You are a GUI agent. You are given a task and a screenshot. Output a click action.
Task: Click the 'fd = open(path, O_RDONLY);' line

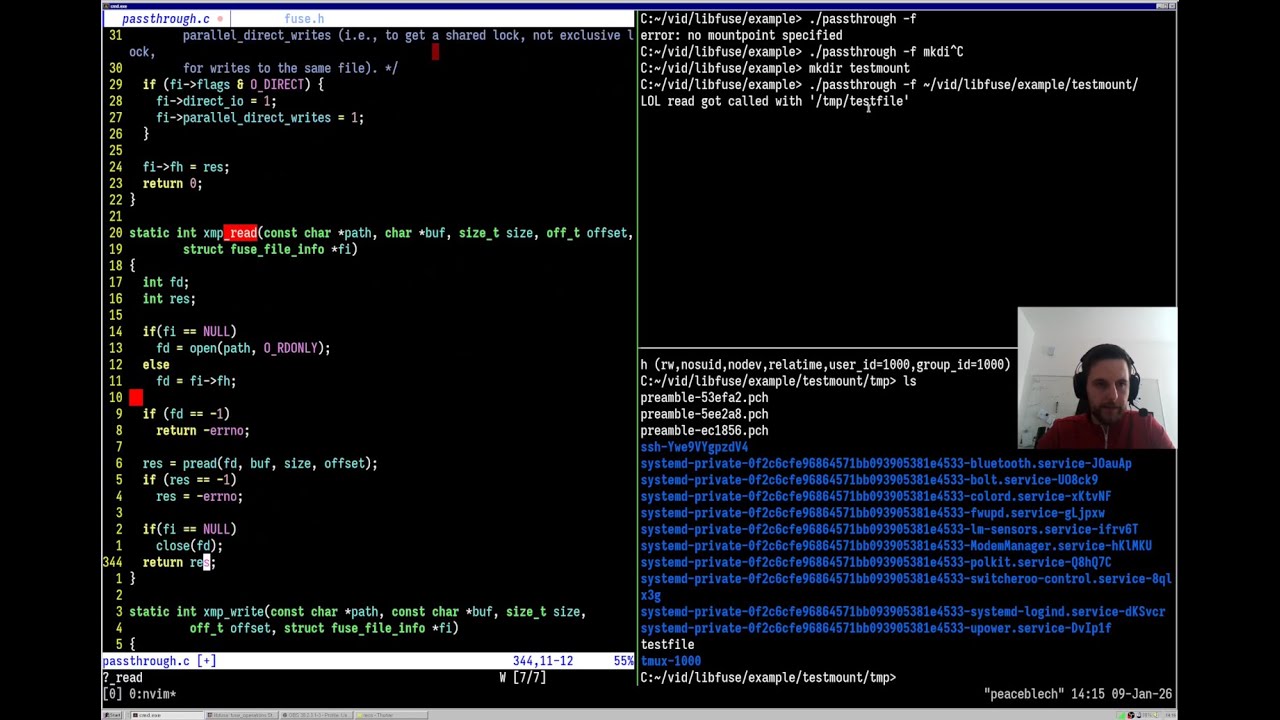(243, 348)
